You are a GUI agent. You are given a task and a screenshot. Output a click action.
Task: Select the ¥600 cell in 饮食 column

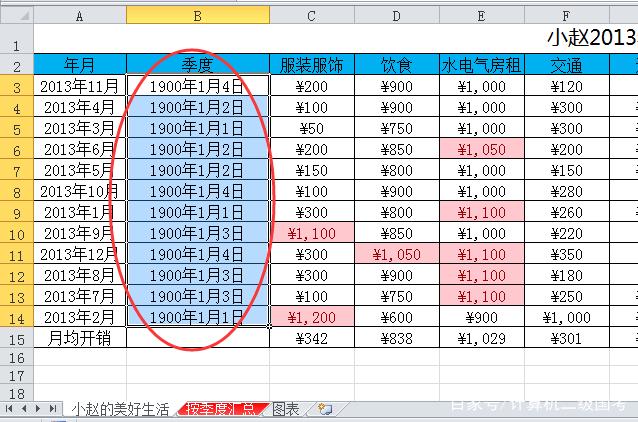click(x=397, y=317)
